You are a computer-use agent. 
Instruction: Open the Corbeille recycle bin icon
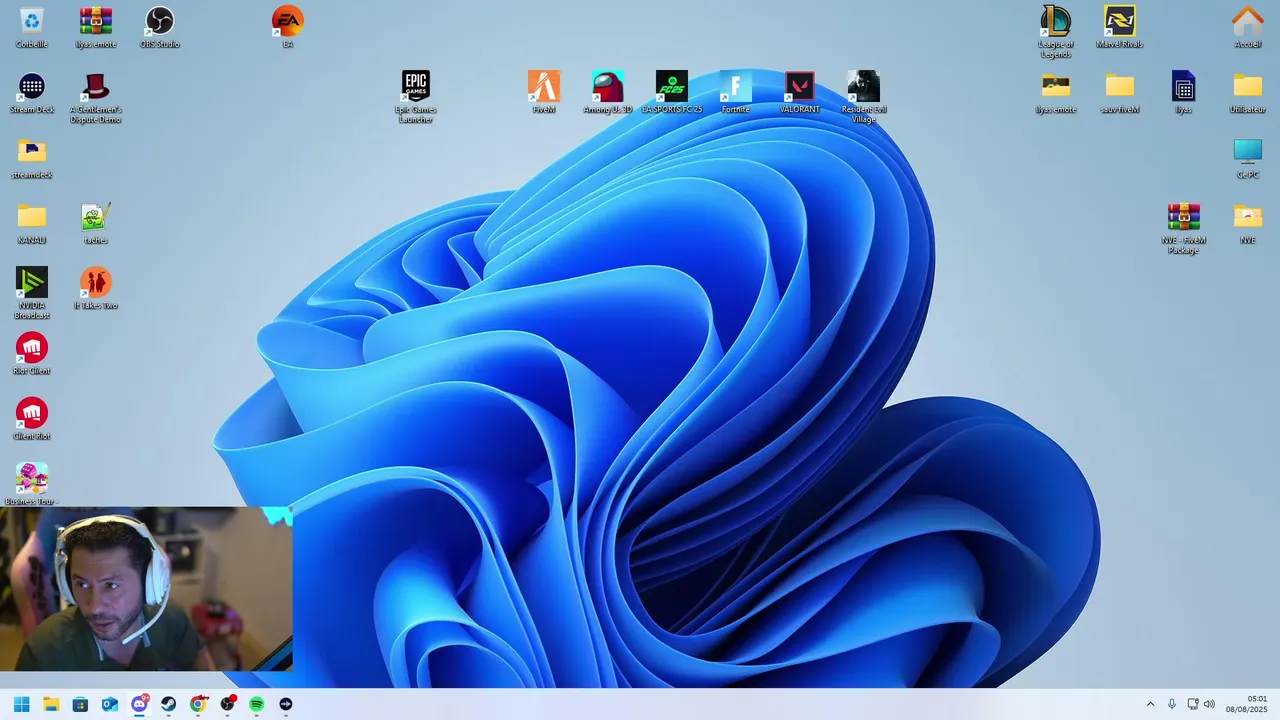click(x=32, y=21)
